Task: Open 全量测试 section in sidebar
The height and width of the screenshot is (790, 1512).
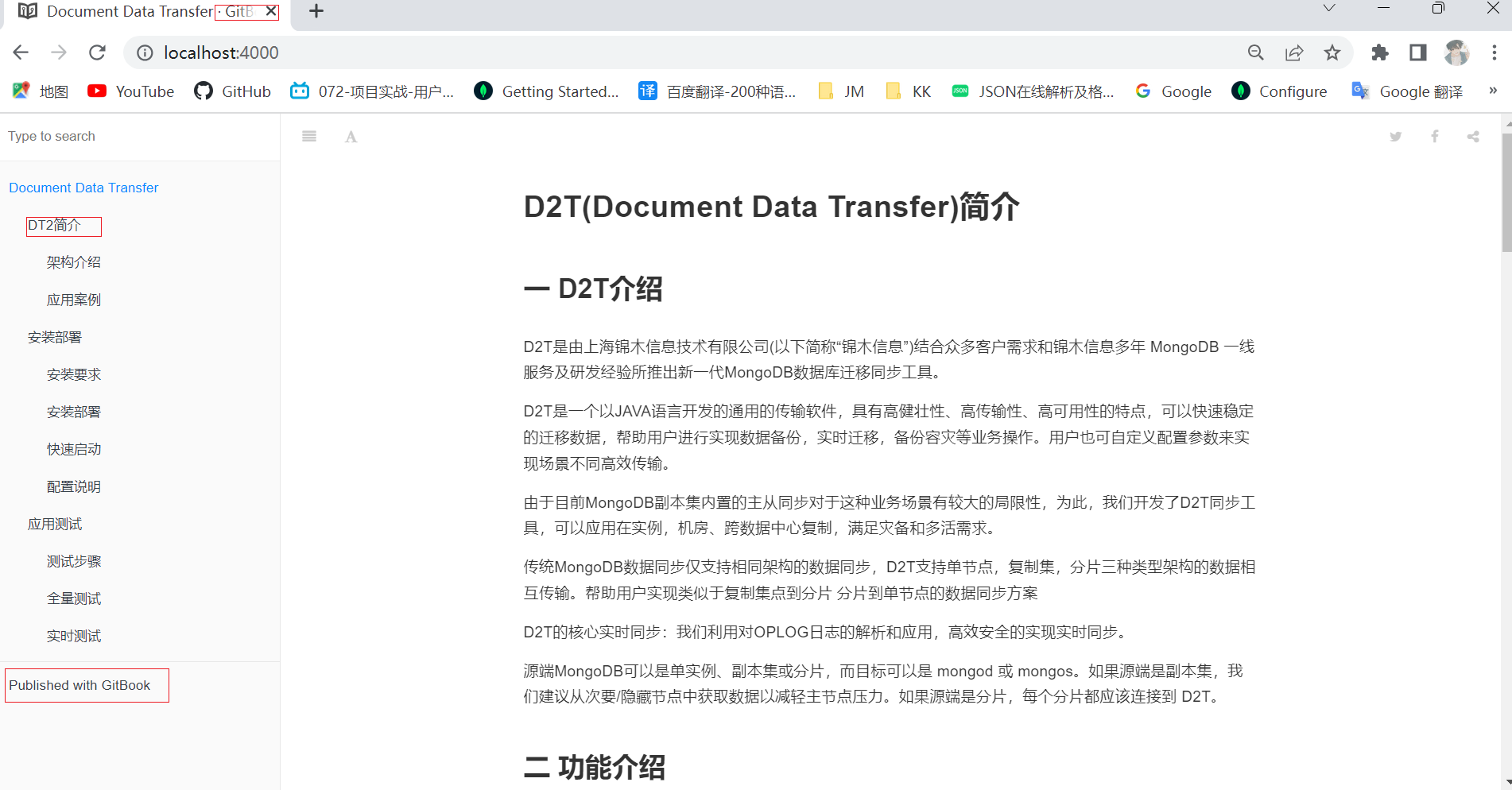Action: pyautogui.click(x=74, y=598)
